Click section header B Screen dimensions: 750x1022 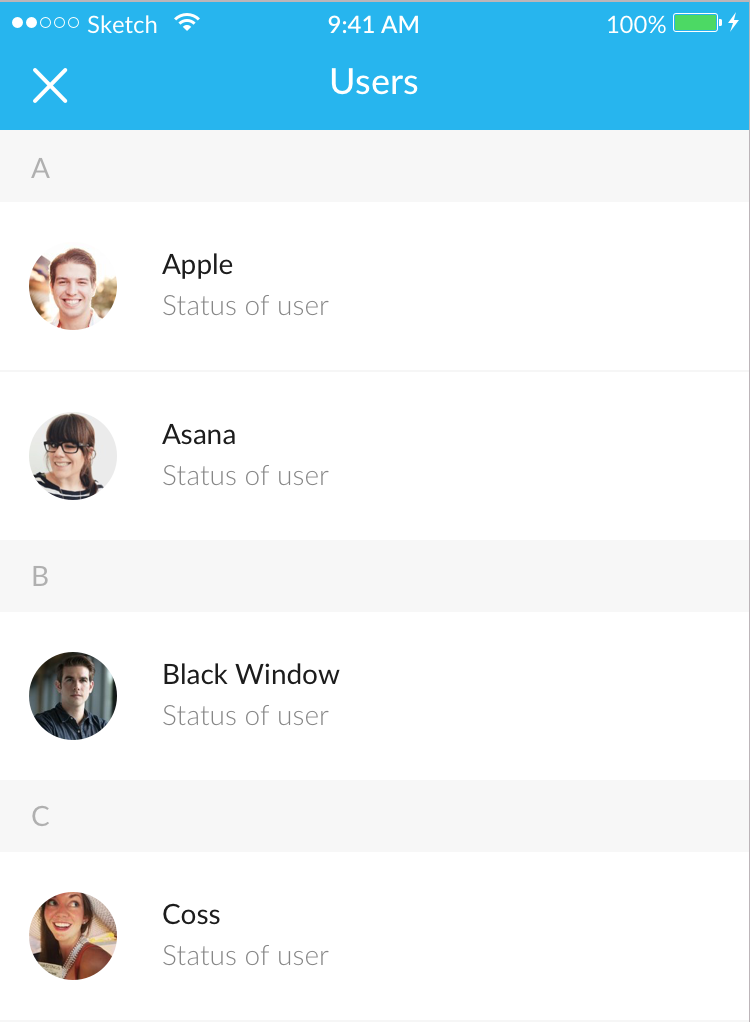click(374, 576)
